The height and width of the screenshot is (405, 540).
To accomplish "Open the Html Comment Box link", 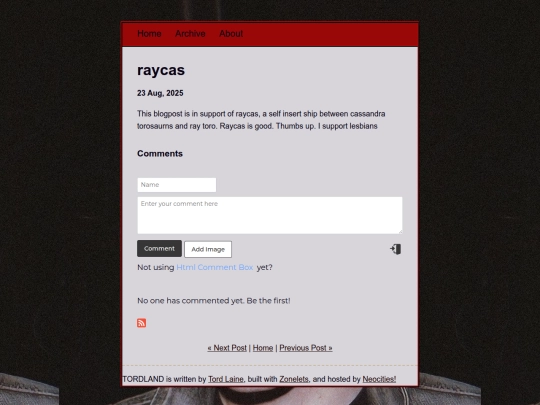I will click(x=215, y=267).
